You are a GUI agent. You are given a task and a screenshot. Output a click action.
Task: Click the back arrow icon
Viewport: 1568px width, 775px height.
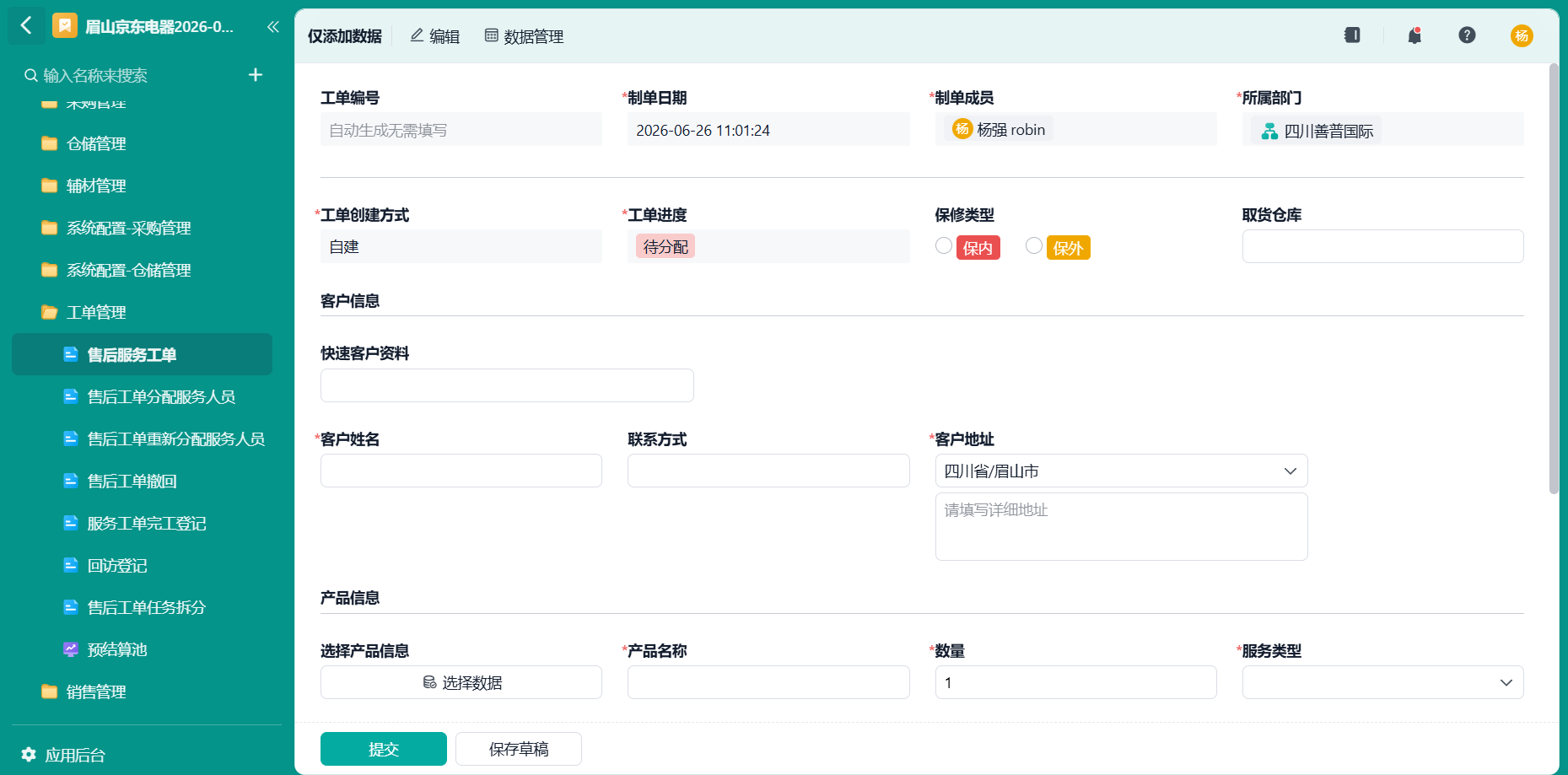pos(26,26)
